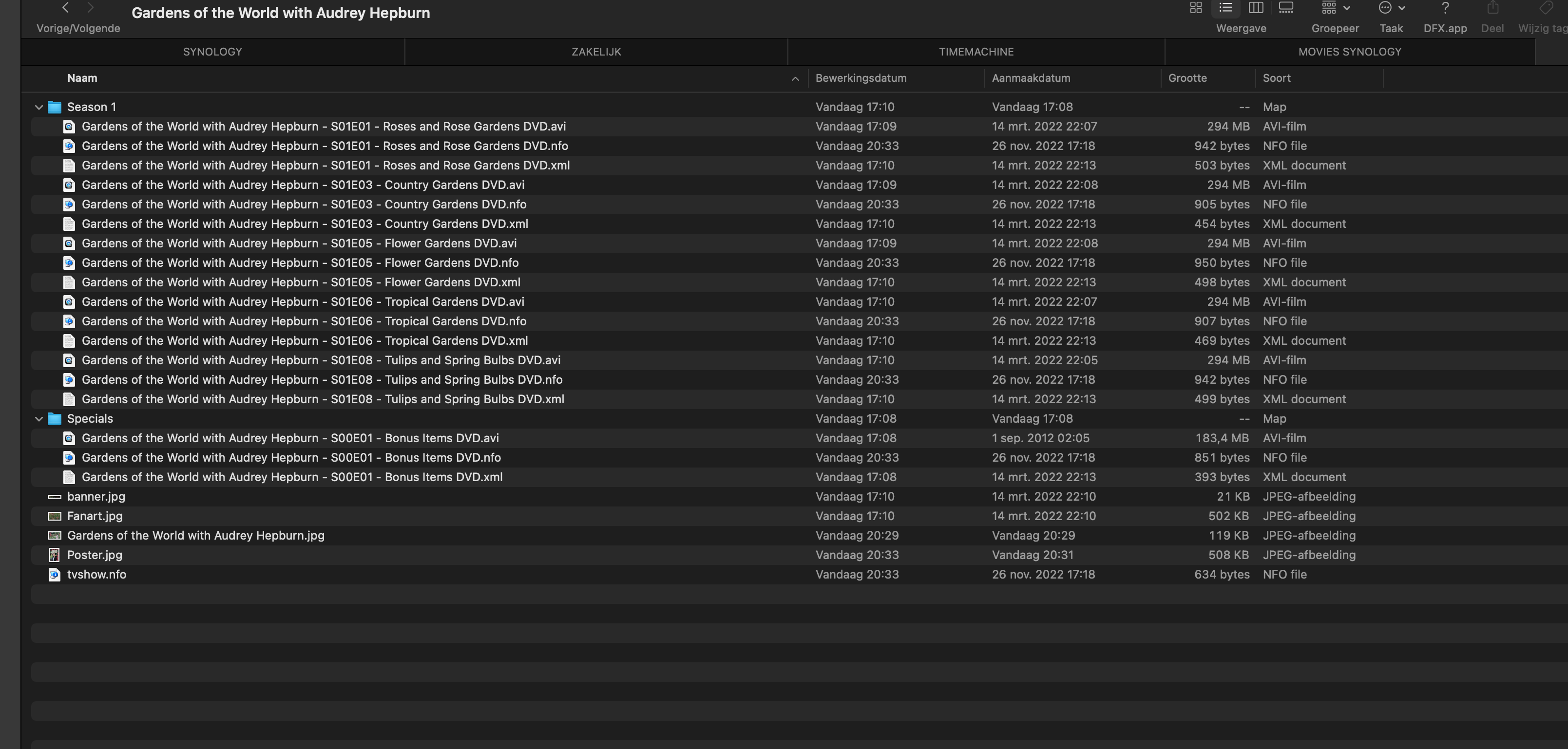Collapse the Season 1 folder
The image size is (1568, 749).
39,107
